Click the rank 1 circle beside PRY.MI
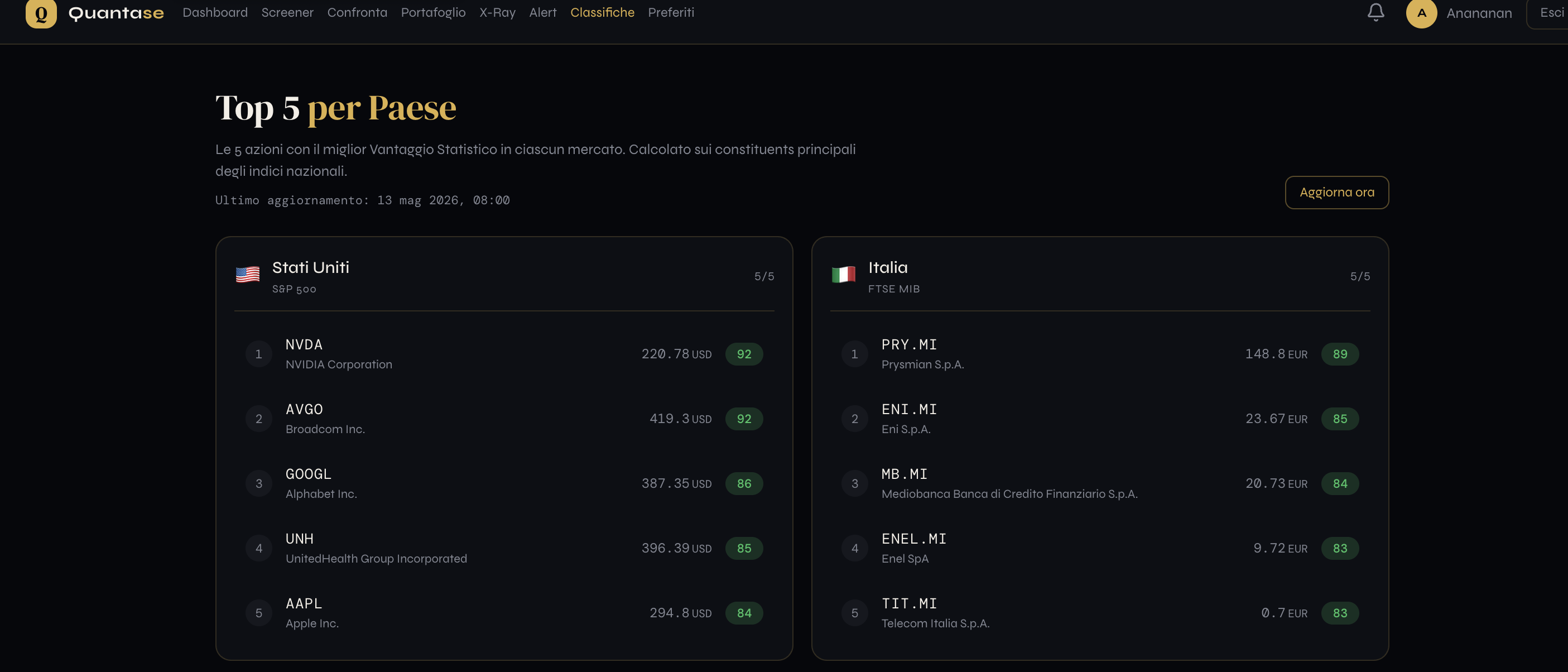 point(855,354)
